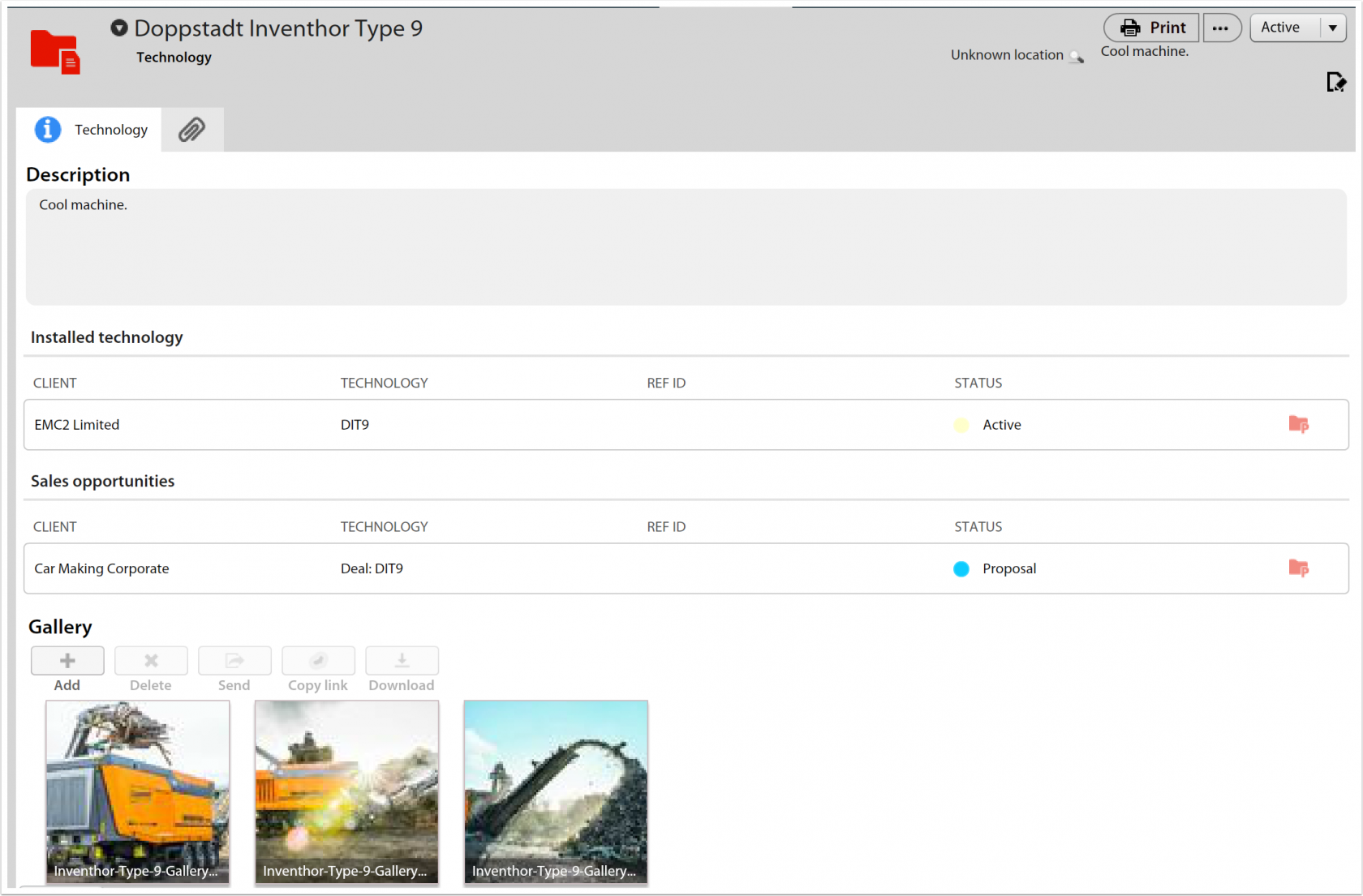
Task: Click the Doppstadt Inventhor Type 9 title
Action: click(x=278, y=28)
